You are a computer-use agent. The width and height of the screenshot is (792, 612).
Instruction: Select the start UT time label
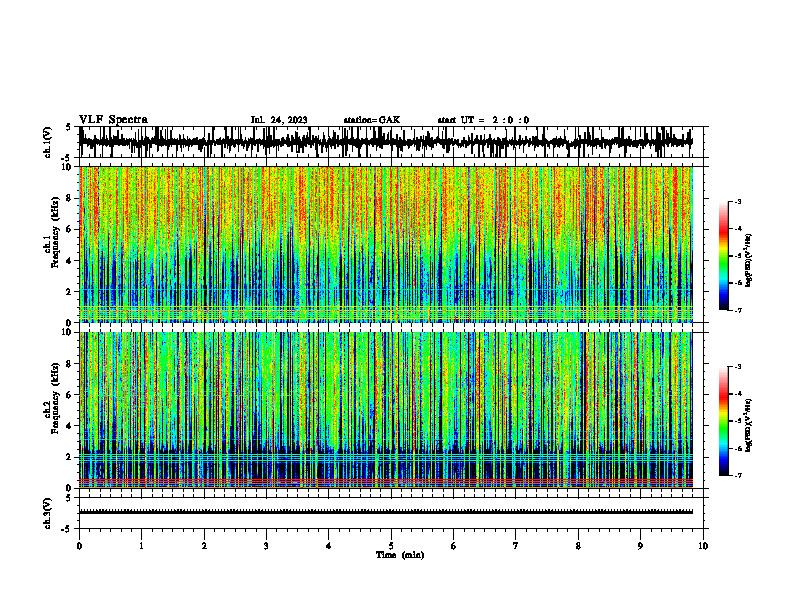[483, 120]
